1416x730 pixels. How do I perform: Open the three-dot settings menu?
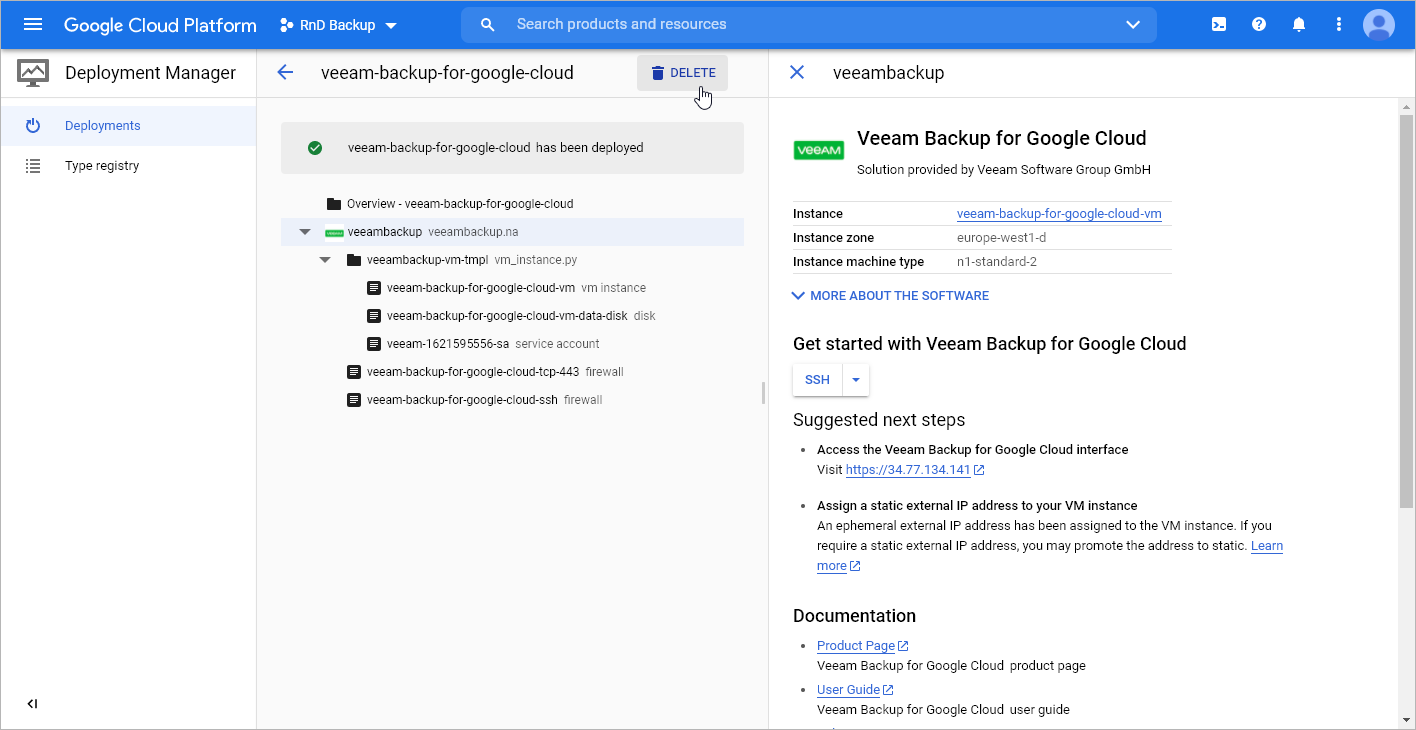click(1339, 25)
